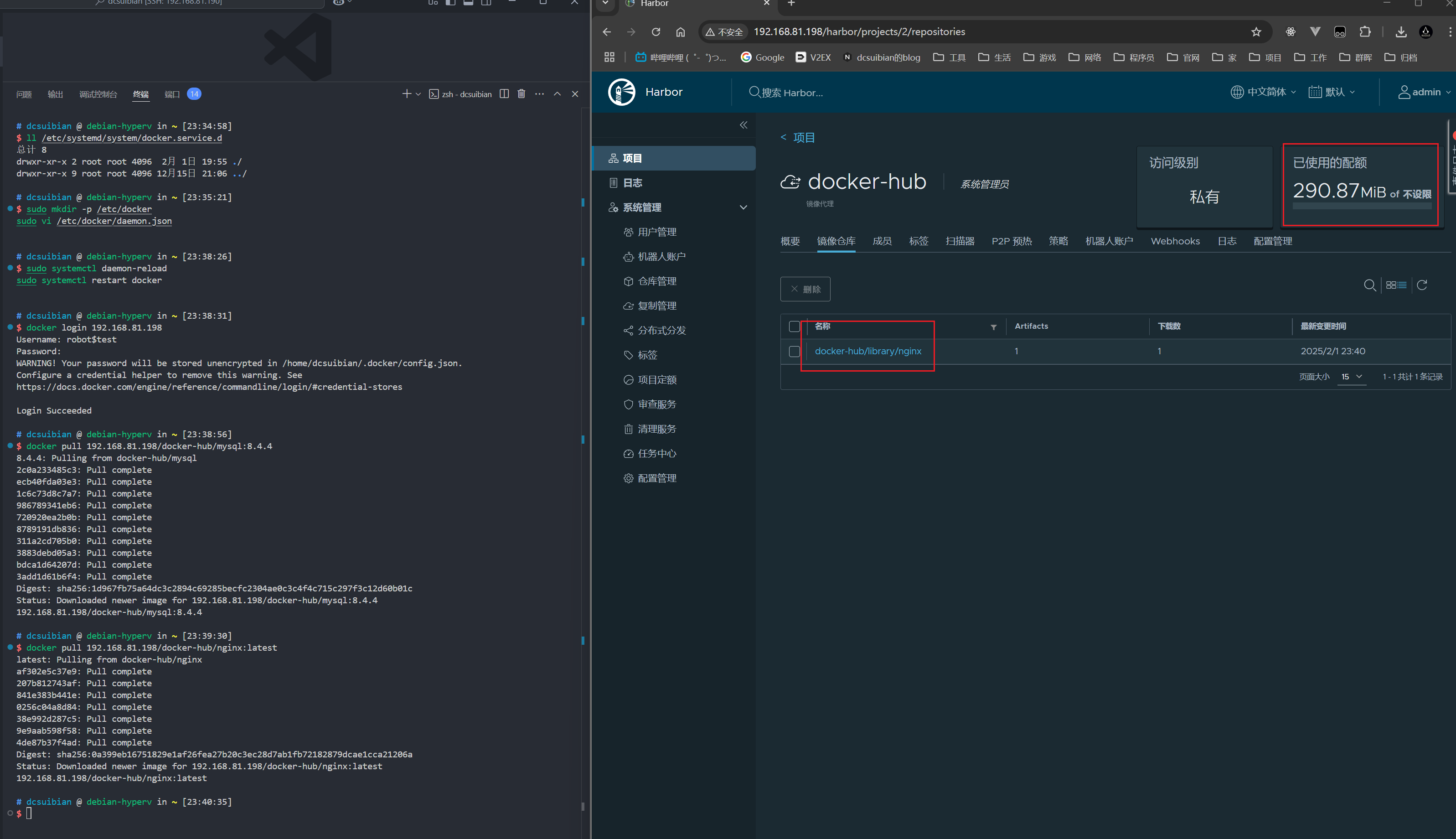The width and height of the screenshot is (1456, 839).
Task: Reload the browser page
Action: (656, 32)
